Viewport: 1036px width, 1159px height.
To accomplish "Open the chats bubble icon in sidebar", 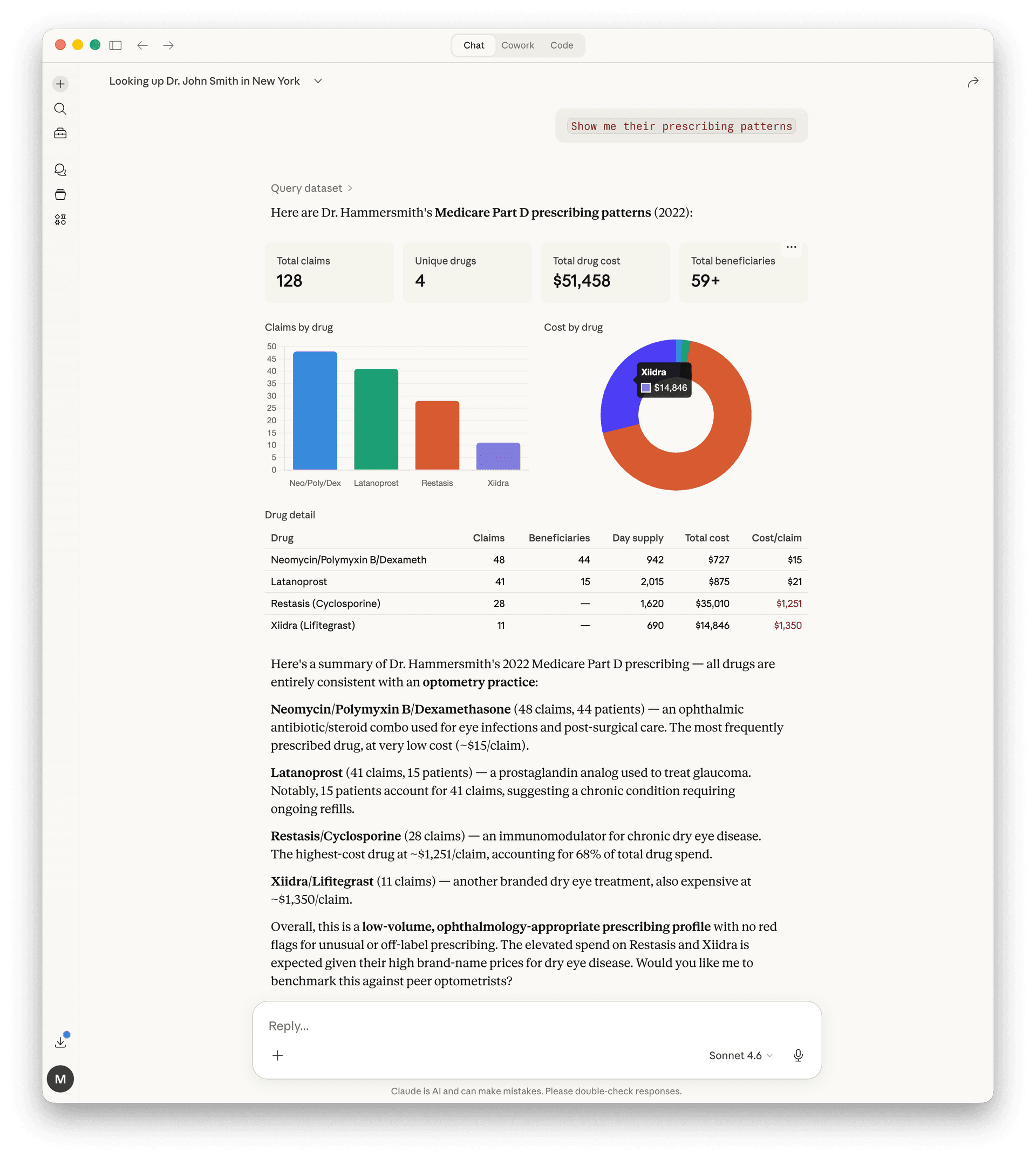I will pos(60,170).
